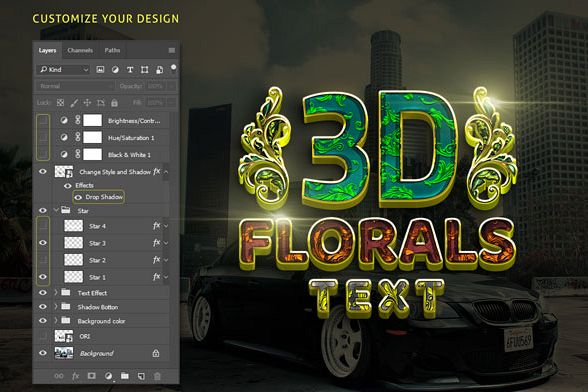Image resolution: width=588 pixels, height=392 pixels.
Task: Expand effects on Star 1 layer
Action: 166,277
